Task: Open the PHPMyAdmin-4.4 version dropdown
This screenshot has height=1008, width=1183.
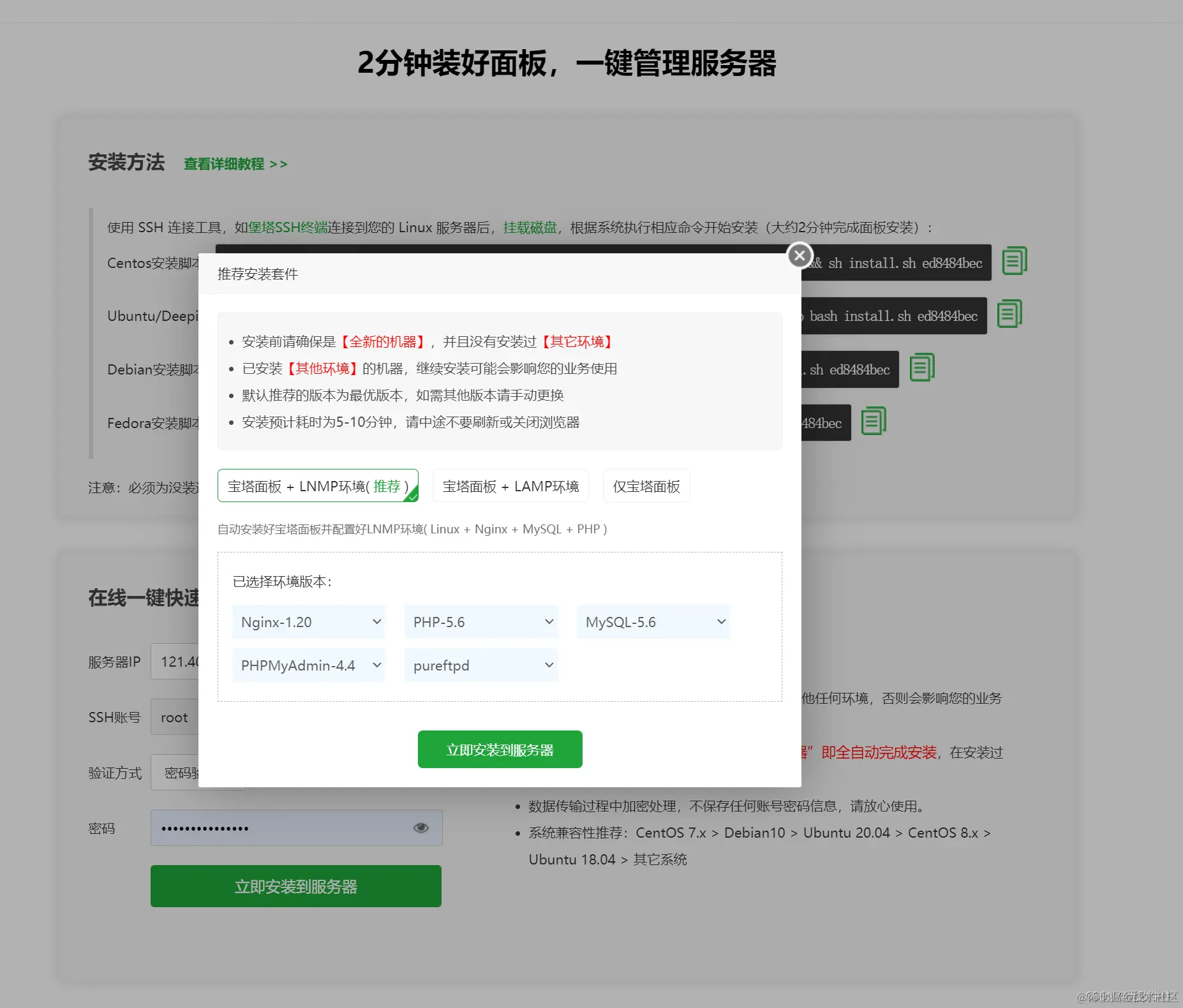Action: point(309,665)
